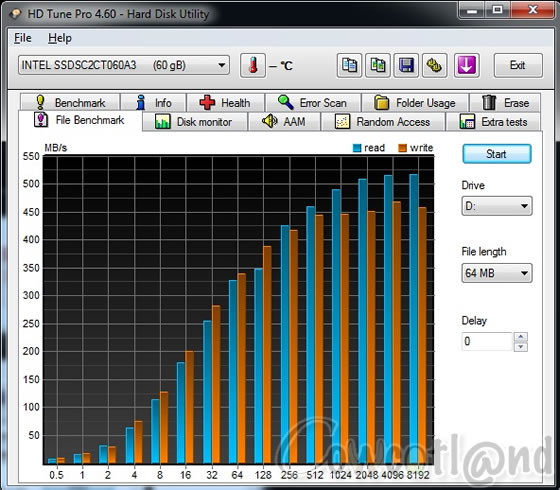Click the Exit button
Image resolution: width=560 pixels, height=490 pixels.
point(518,65)
